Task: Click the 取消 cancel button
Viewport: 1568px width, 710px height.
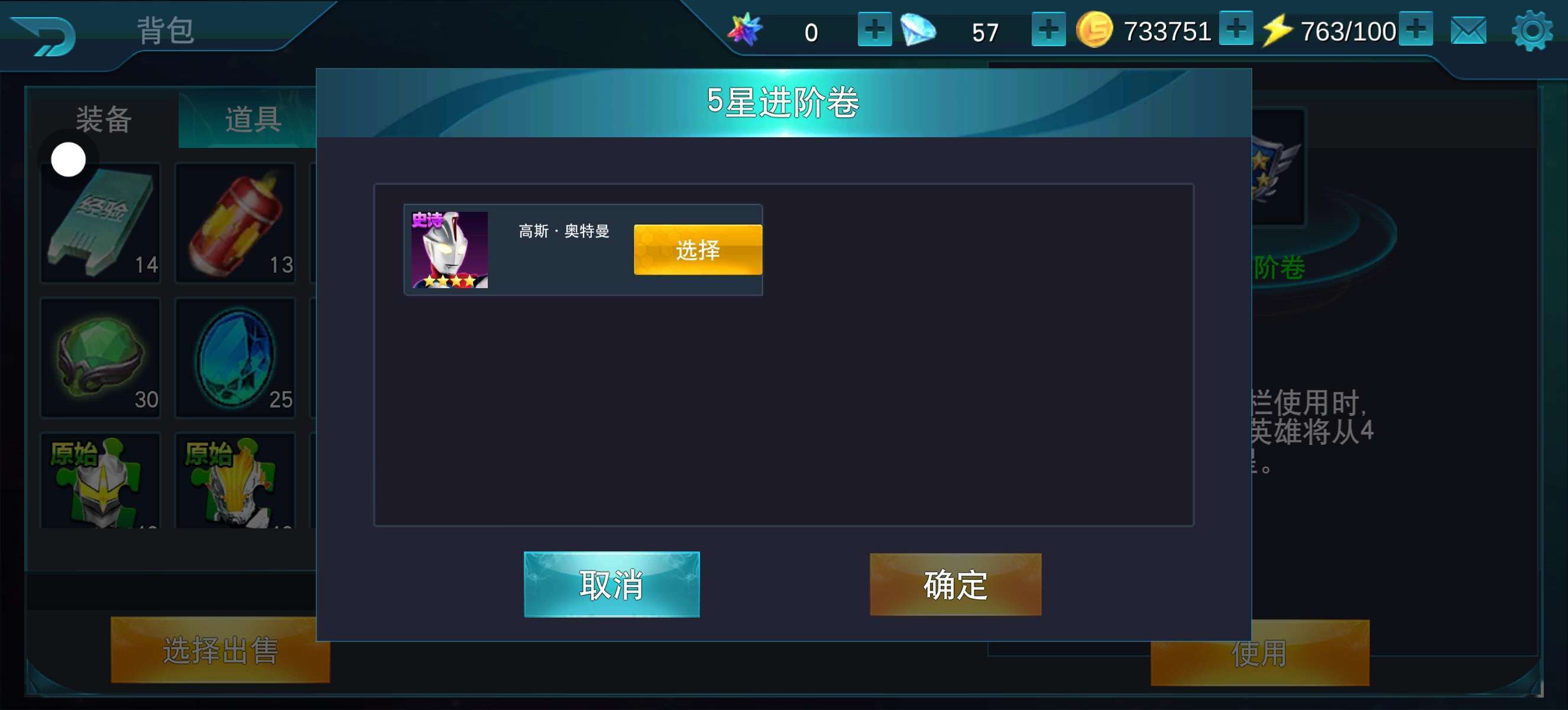Action: (611, 585)
